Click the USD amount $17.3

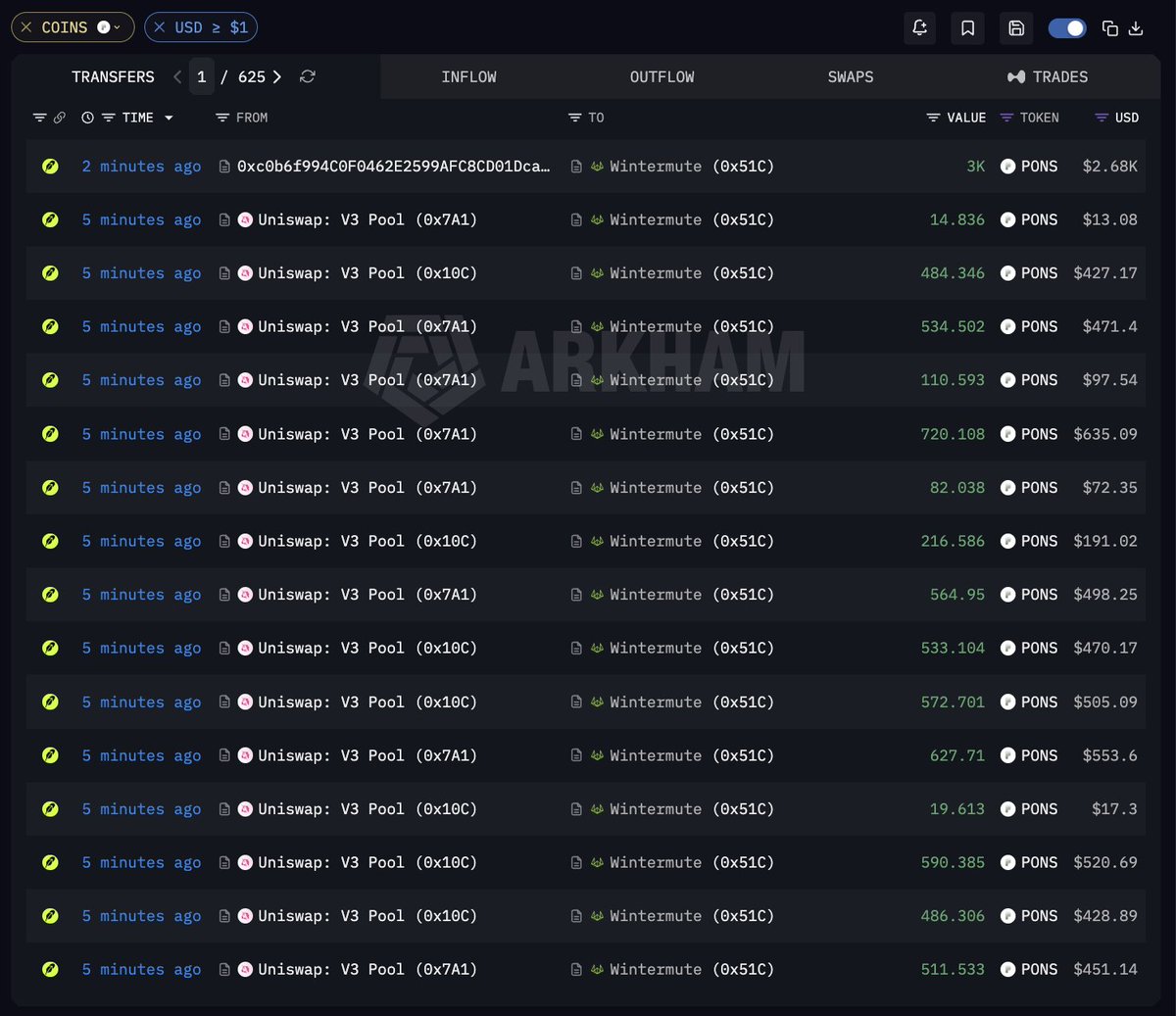1114,809
